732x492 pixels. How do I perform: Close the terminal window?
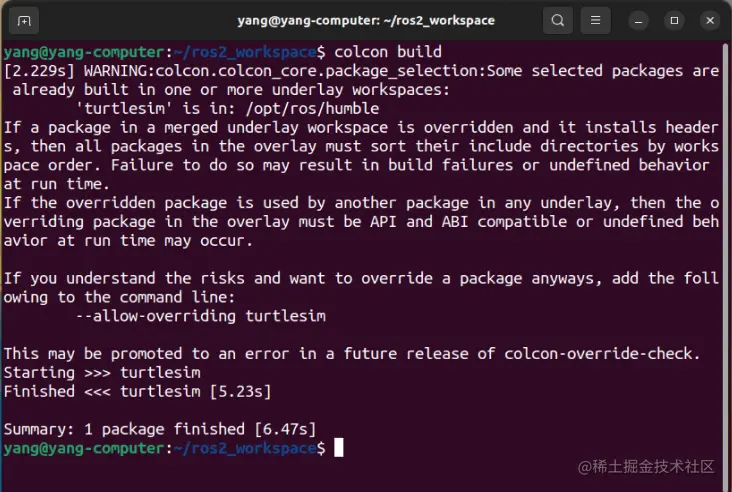click(710, 21)
